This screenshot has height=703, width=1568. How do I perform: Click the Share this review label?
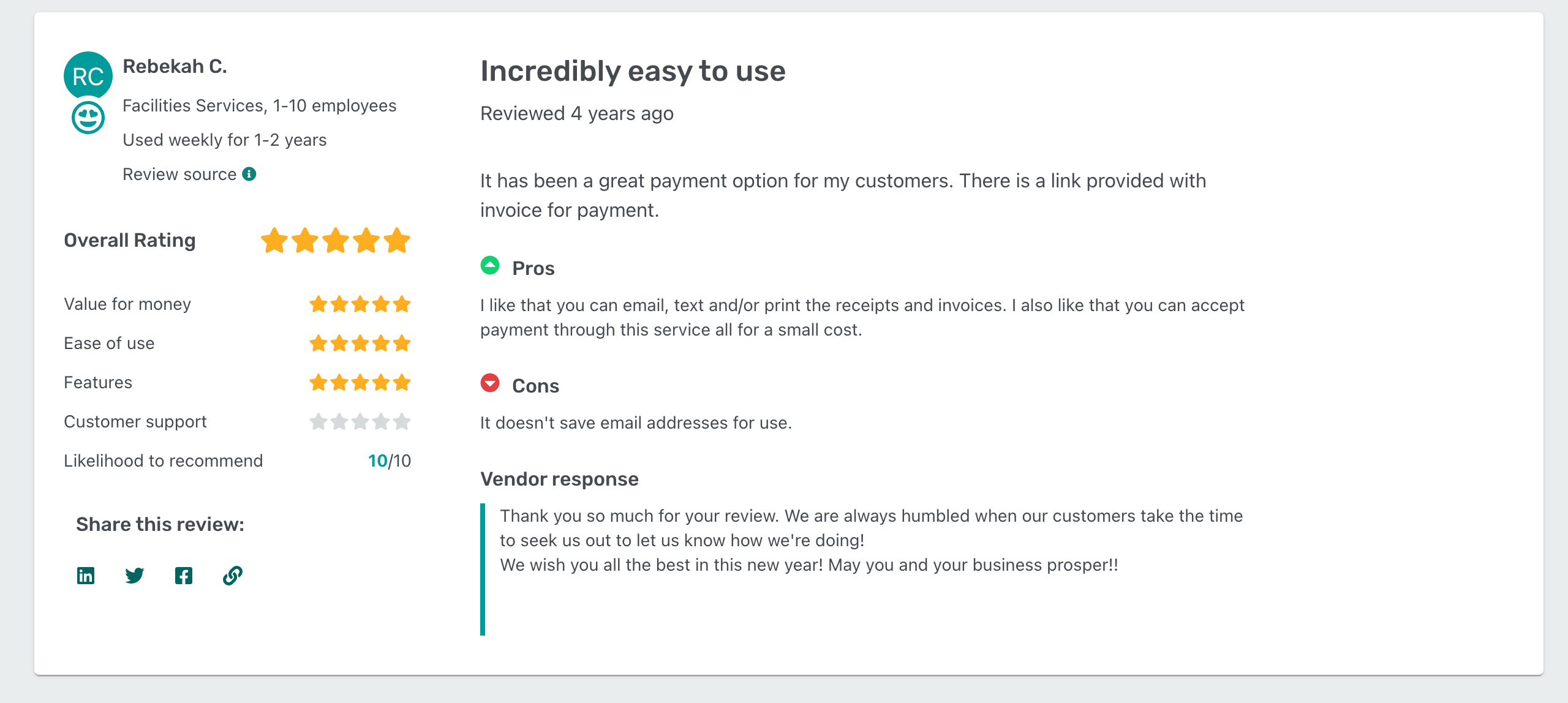point(159,524)
